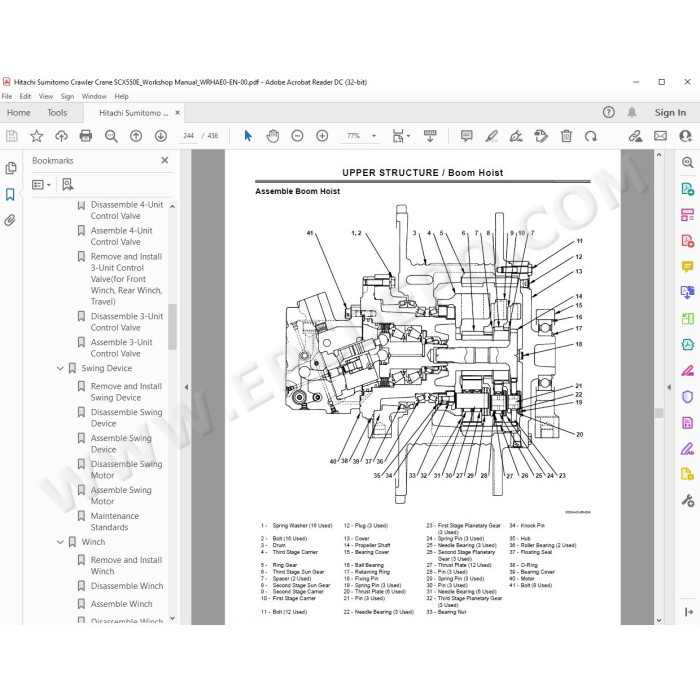Viewport: 700px width, 700px height.
Task: Open the Window menu
Action: [94, 96]
